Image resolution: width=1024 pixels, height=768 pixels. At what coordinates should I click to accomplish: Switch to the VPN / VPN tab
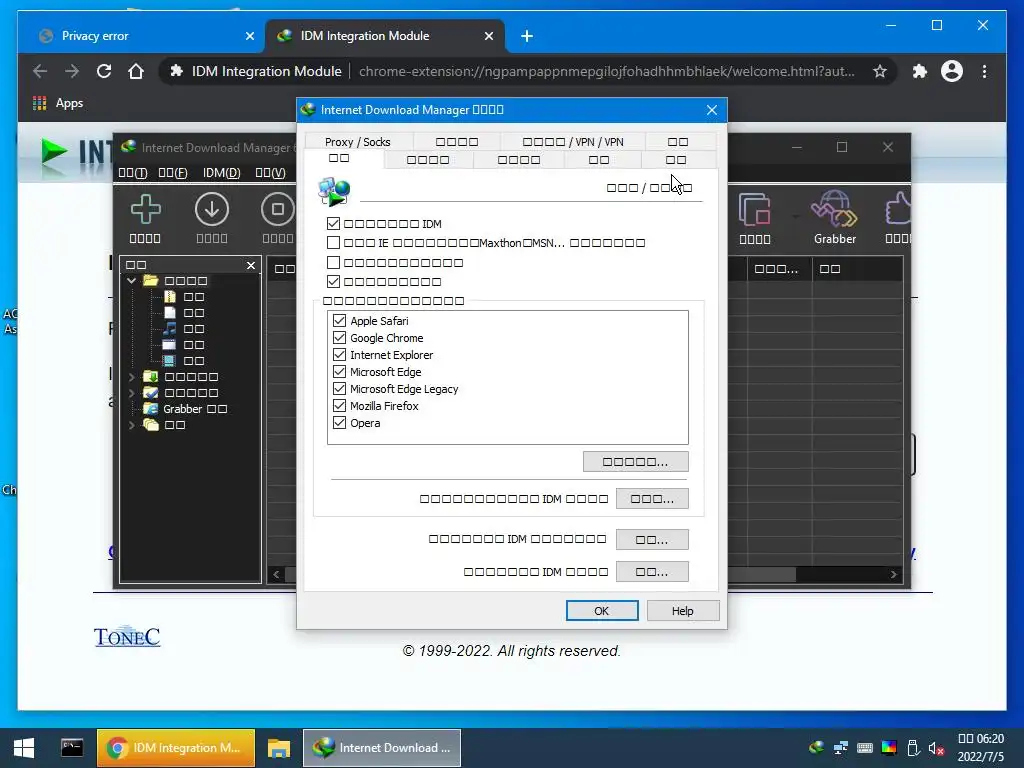pos(573,142)
